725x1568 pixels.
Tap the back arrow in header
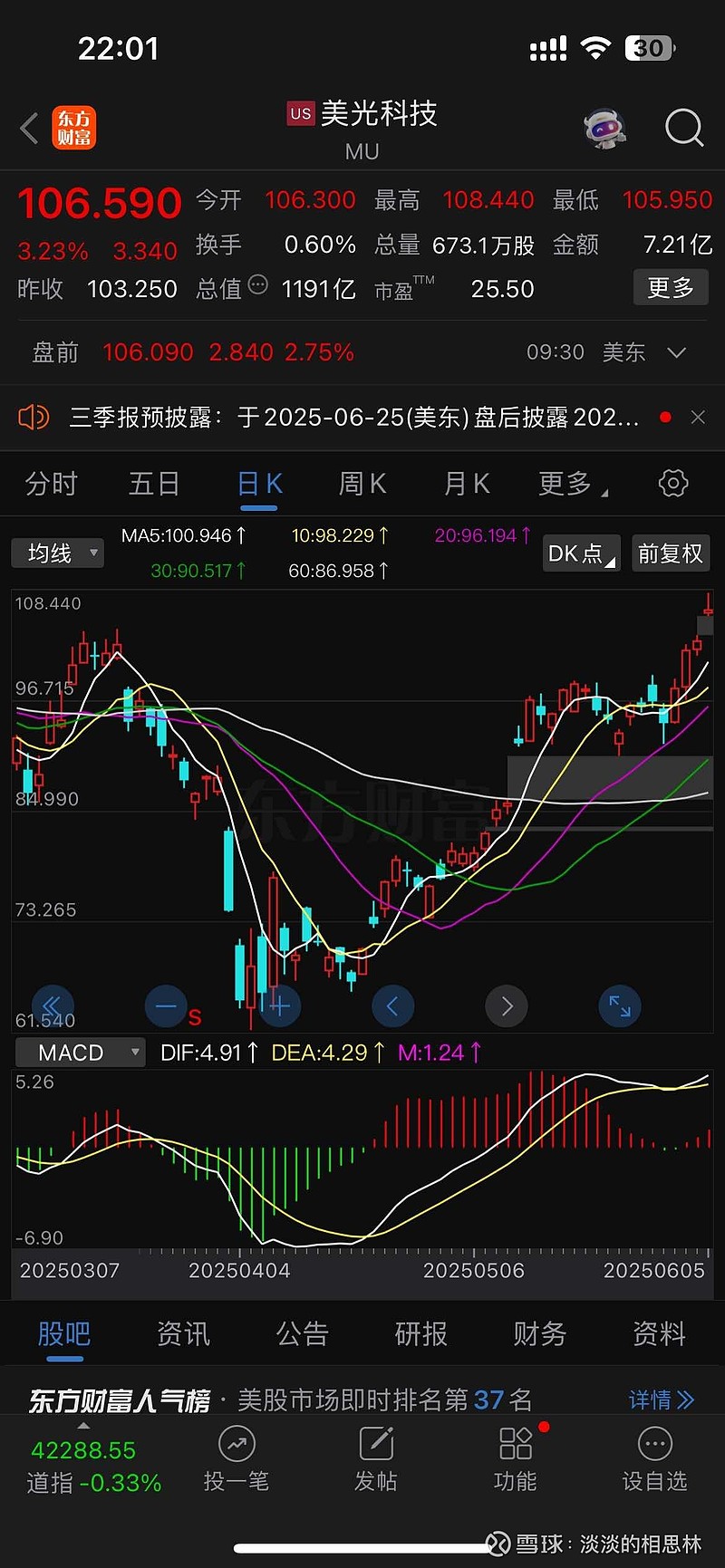[29, 129]
